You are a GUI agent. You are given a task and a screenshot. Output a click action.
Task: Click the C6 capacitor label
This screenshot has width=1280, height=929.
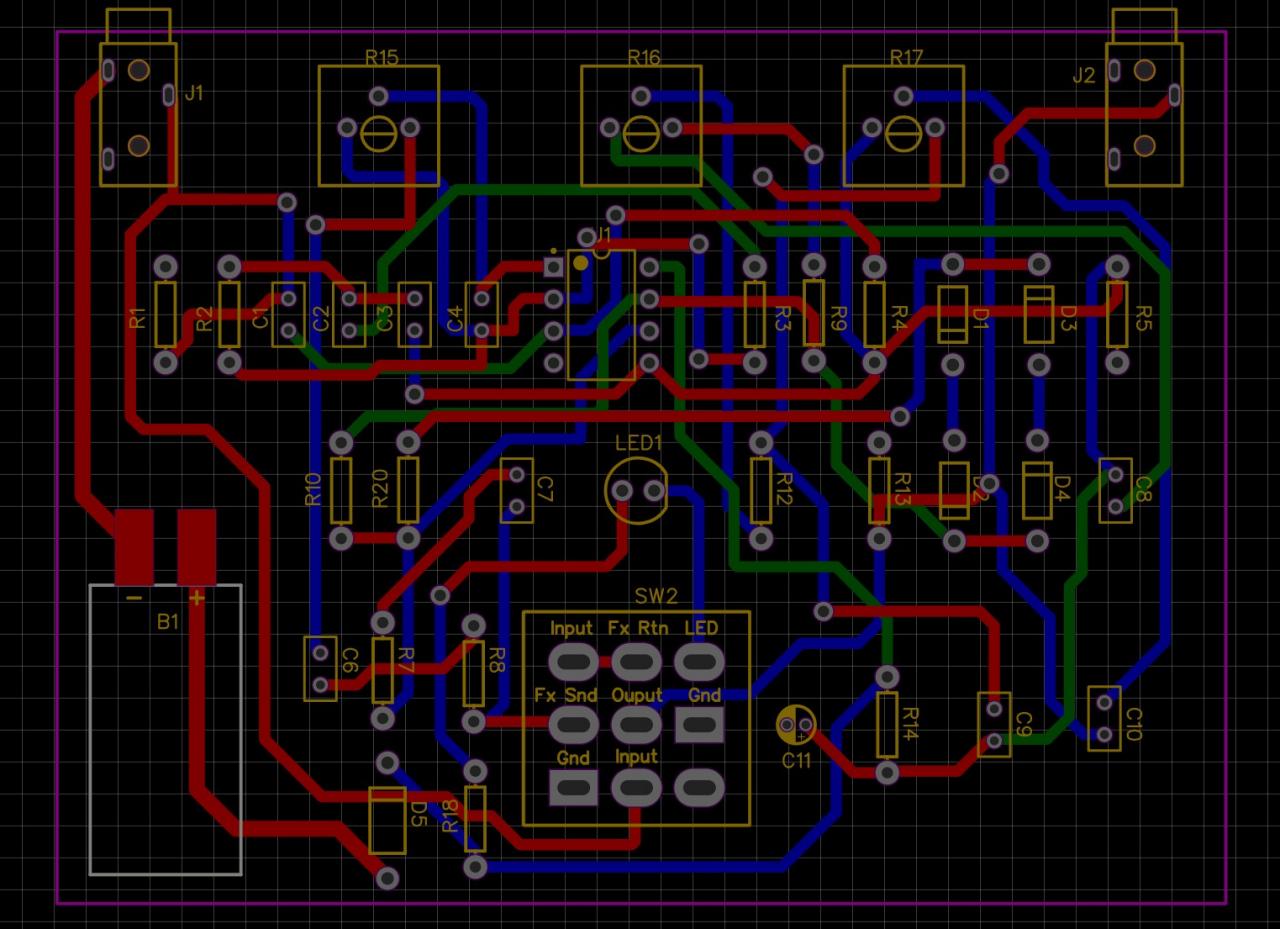(350, 660)
